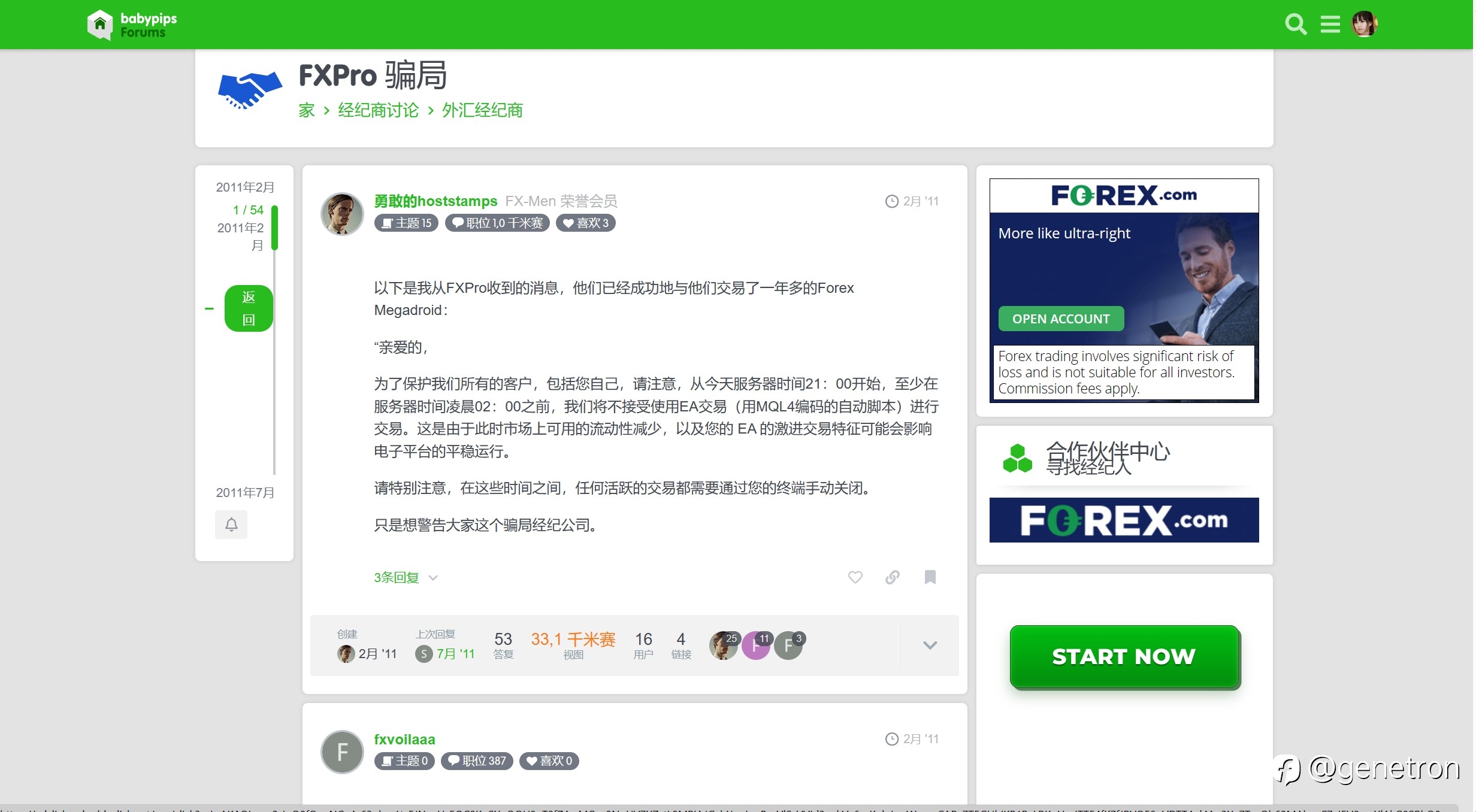Click the S avatar beside 7月 '11
Viewport: 1476px width, 812px height.
pyautogui.click(x=424, y=654)
